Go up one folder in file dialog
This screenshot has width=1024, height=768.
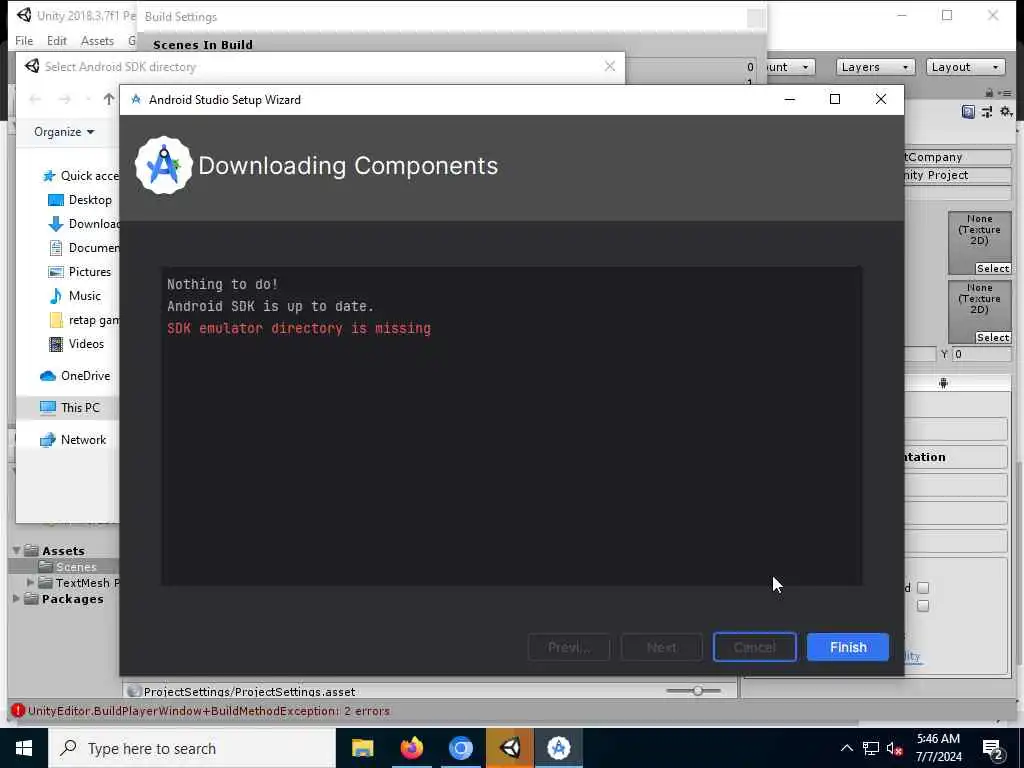pyautogui.click(x=108, y=99)
